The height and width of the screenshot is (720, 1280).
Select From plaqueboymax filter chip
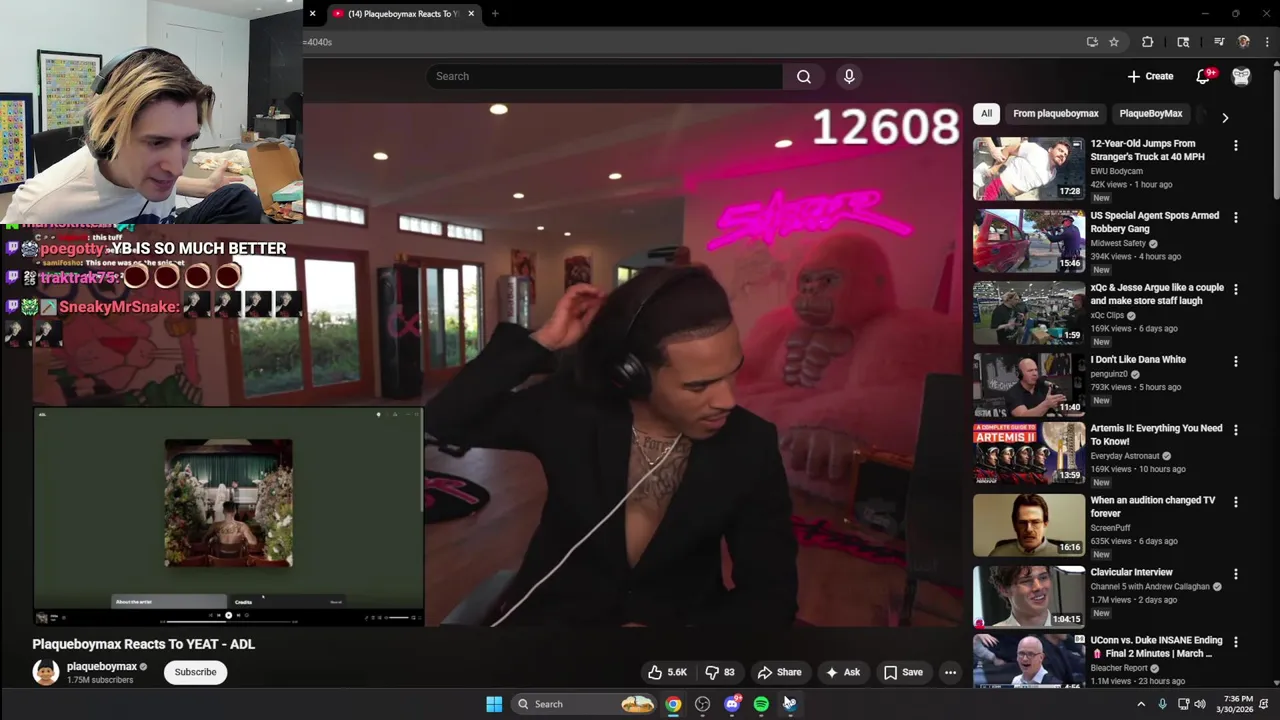(1055, 114)
